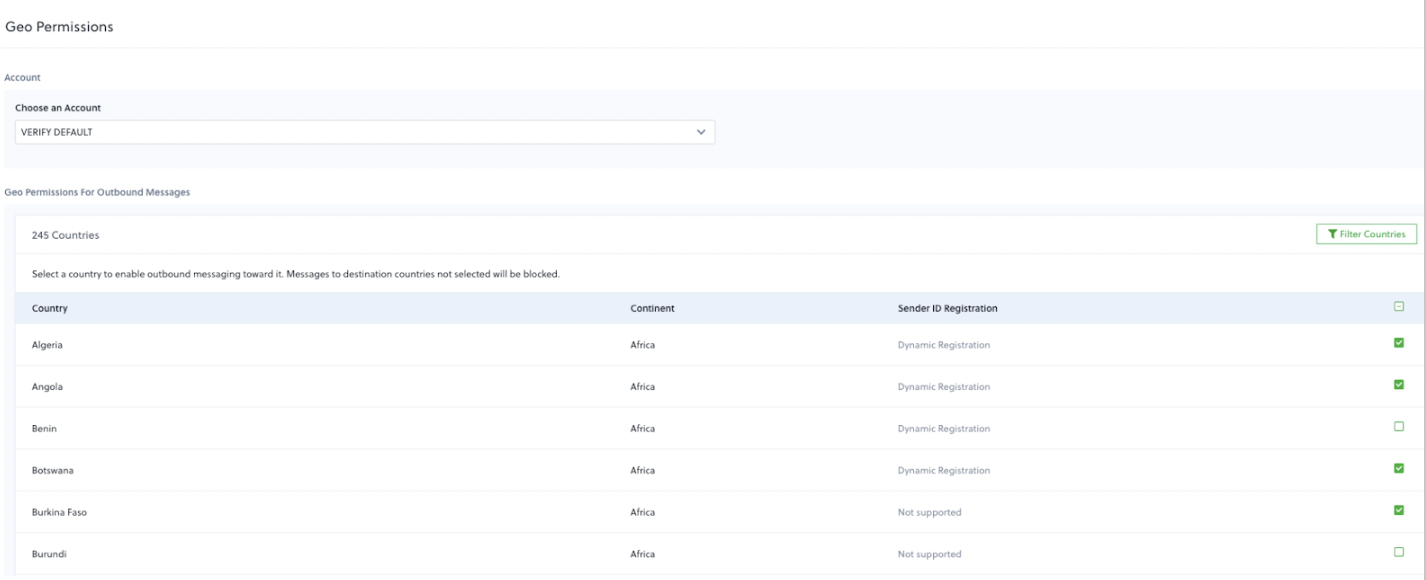Uncheck the Botswana checkbox
1426x580 pixels.
click(1399, 468)
